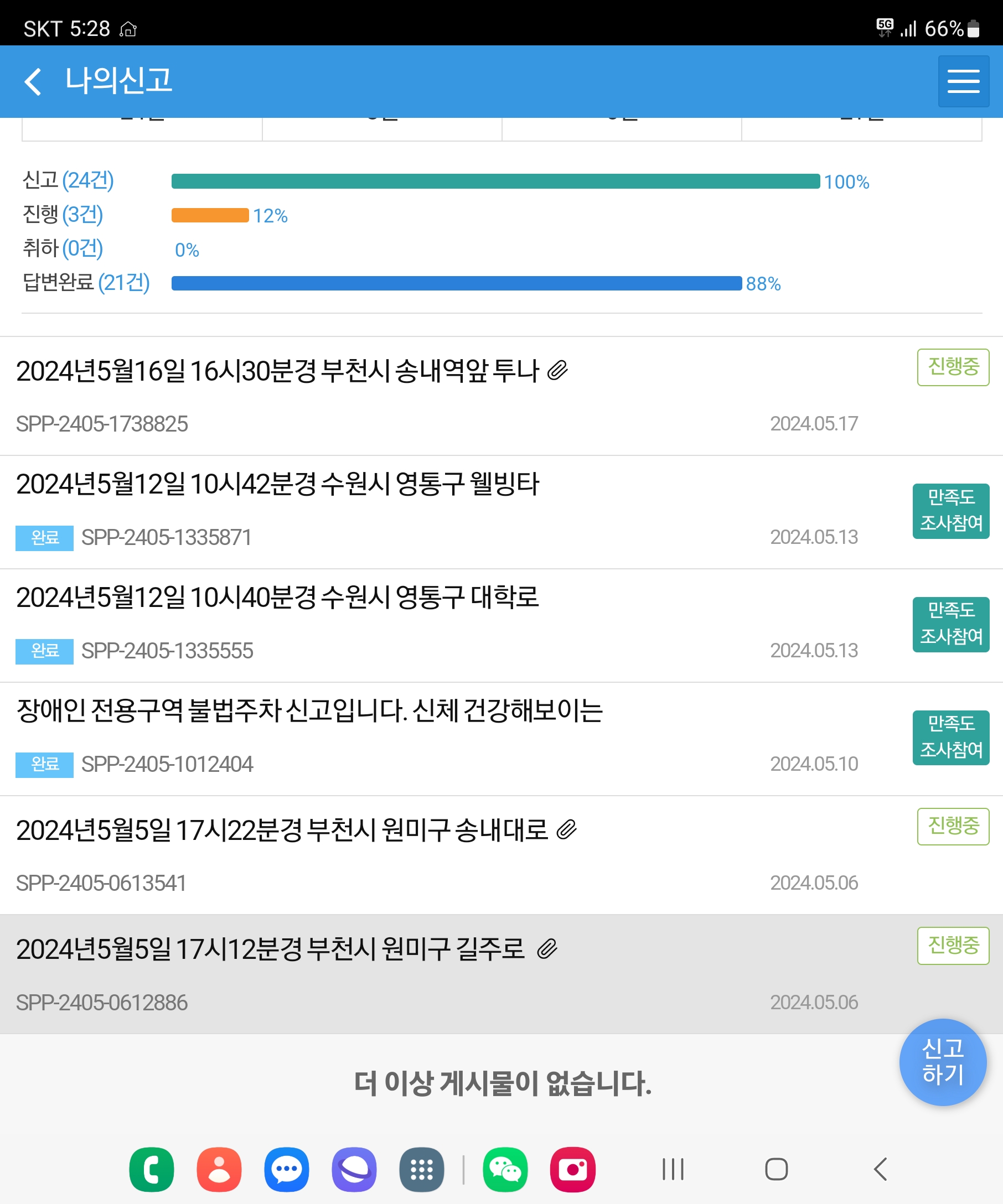The image size is (1003, 1204).
Task: Tap the attachment icon on the 송내대로 report
Action: 566,829
